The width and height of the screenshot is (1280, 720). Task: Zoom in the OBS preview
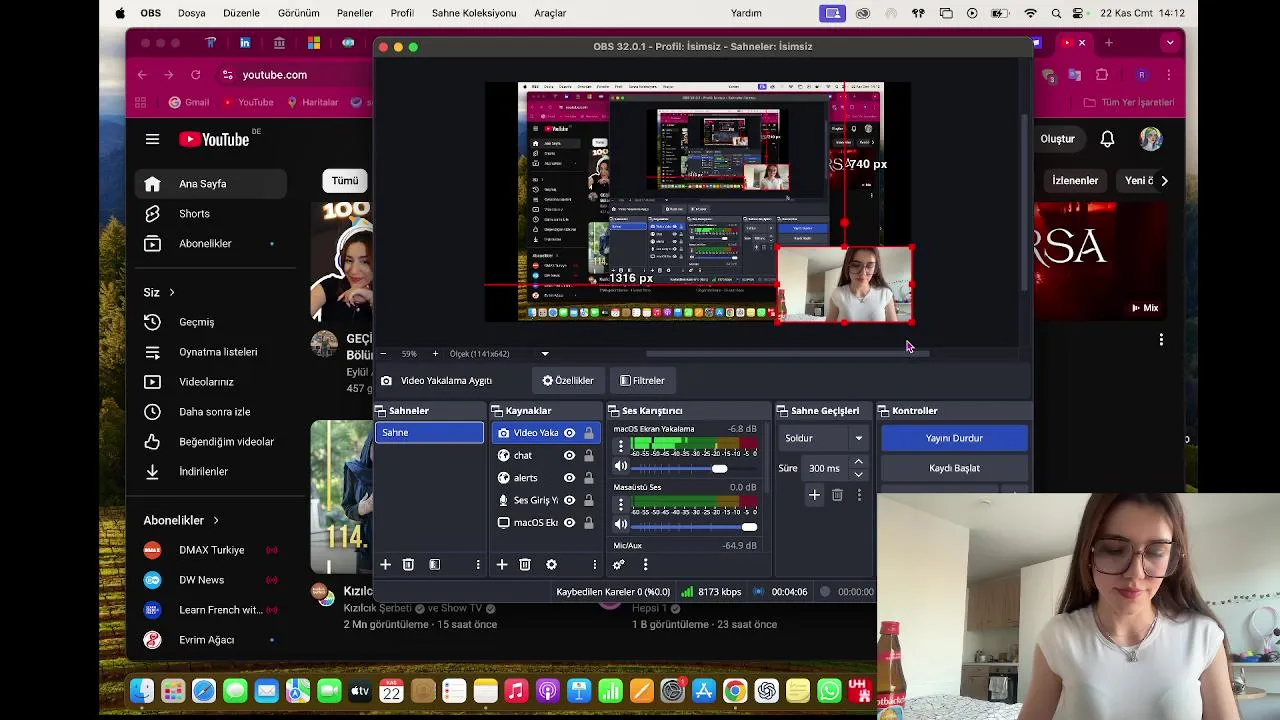pos(435,354)
